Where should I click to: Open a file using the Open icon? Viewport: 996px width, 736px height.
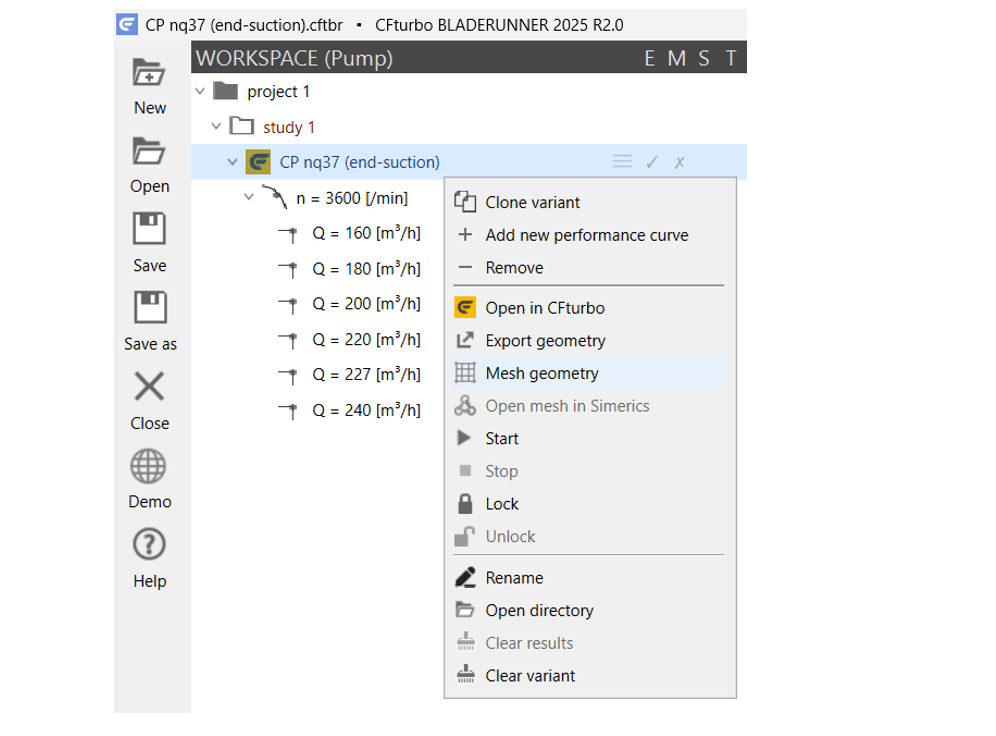[149, 151]
